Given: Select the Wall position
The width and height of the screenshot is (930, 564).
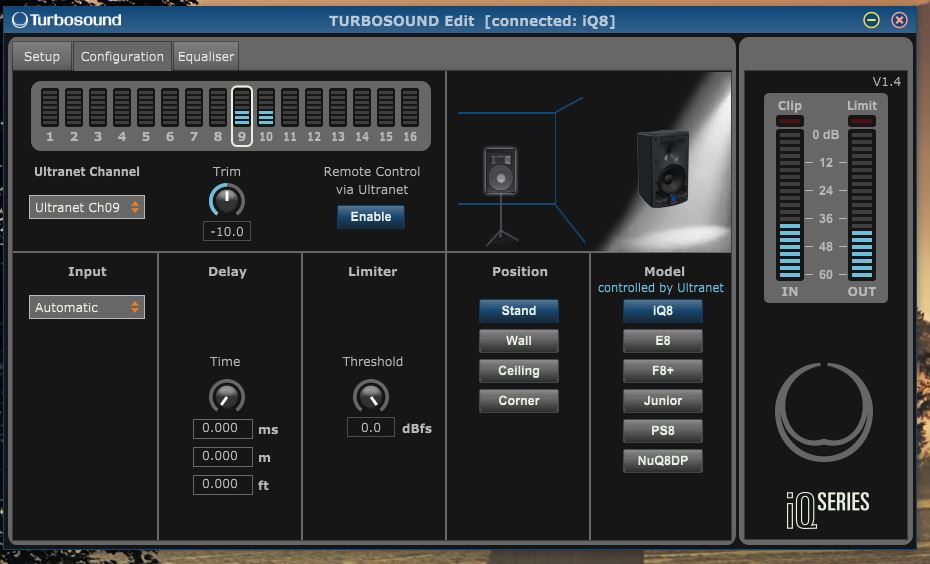Looking at the screenshot, I should 518,340.
